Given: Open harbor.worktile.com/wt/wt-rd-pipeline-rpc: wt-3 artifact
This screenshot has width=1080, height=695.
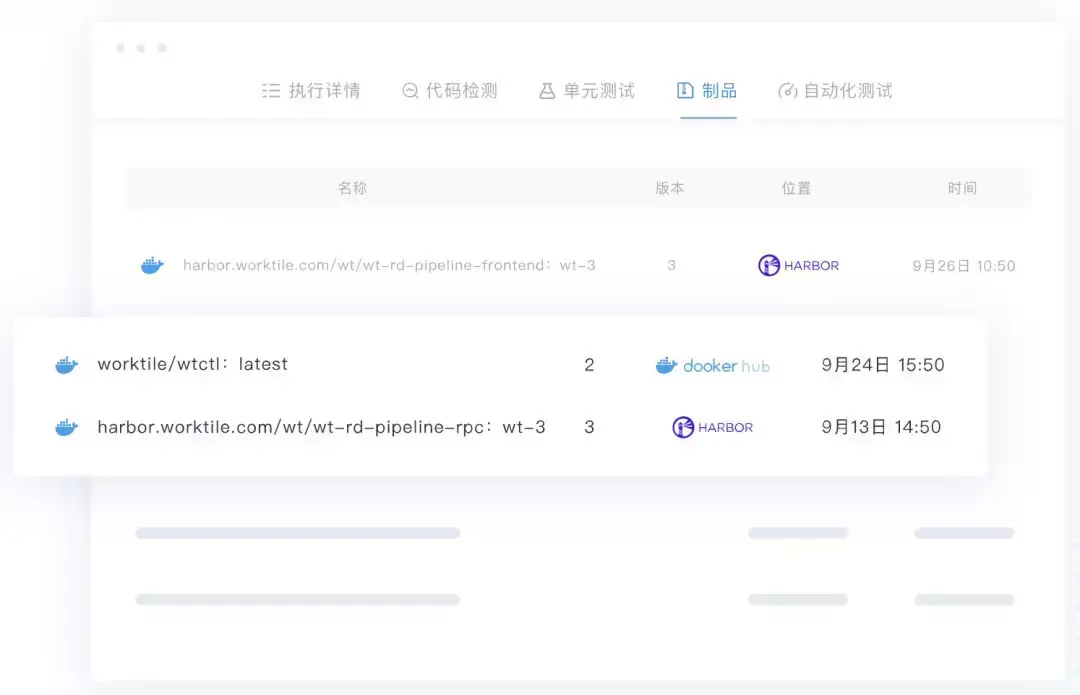Looking at the screenshot, I should pyautogui.click(x=322, y=427).
